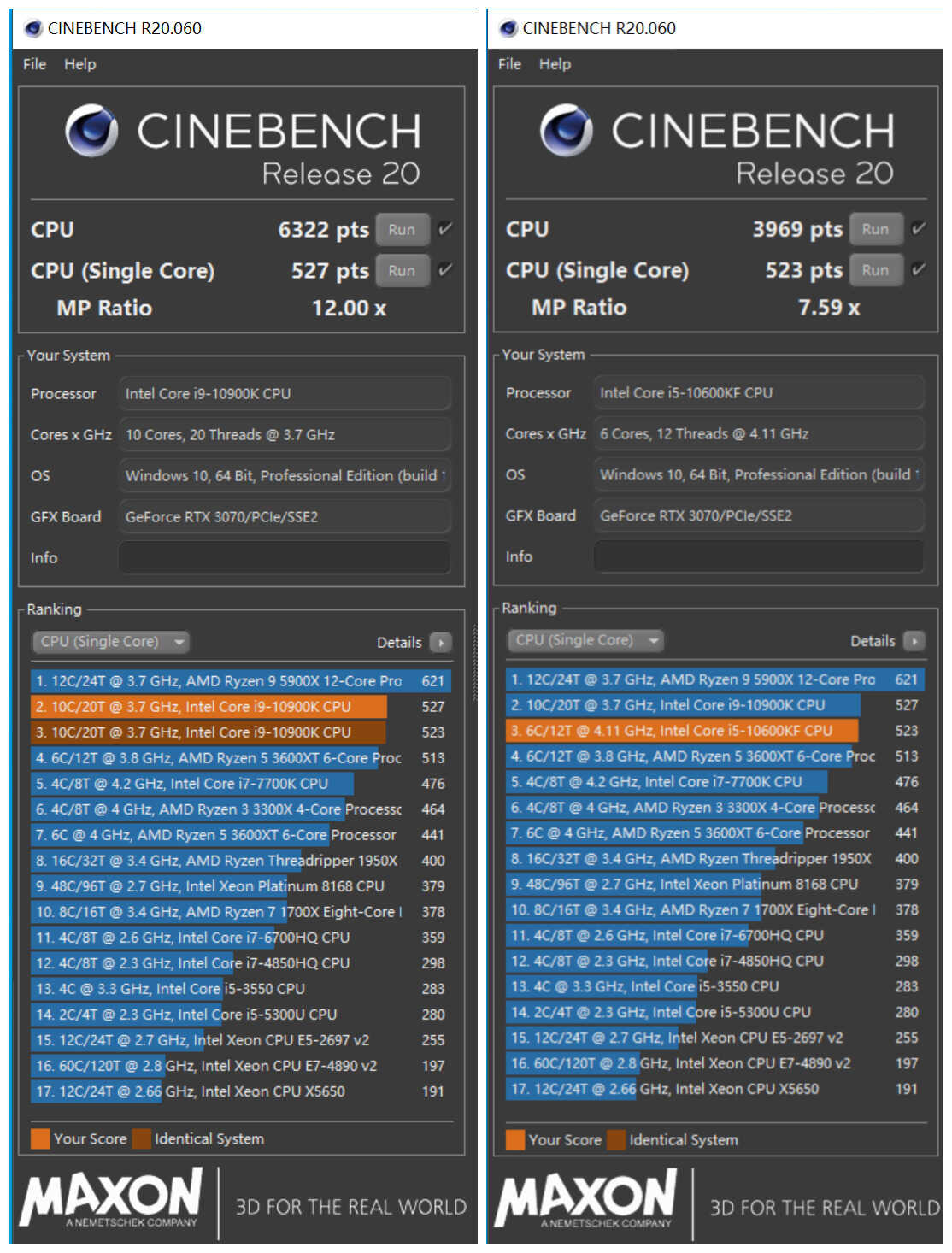952x1253 pixels.
Task: Select Ryzen 5 3600XT 513 row in i5-10600KF window
Action: 715,756
